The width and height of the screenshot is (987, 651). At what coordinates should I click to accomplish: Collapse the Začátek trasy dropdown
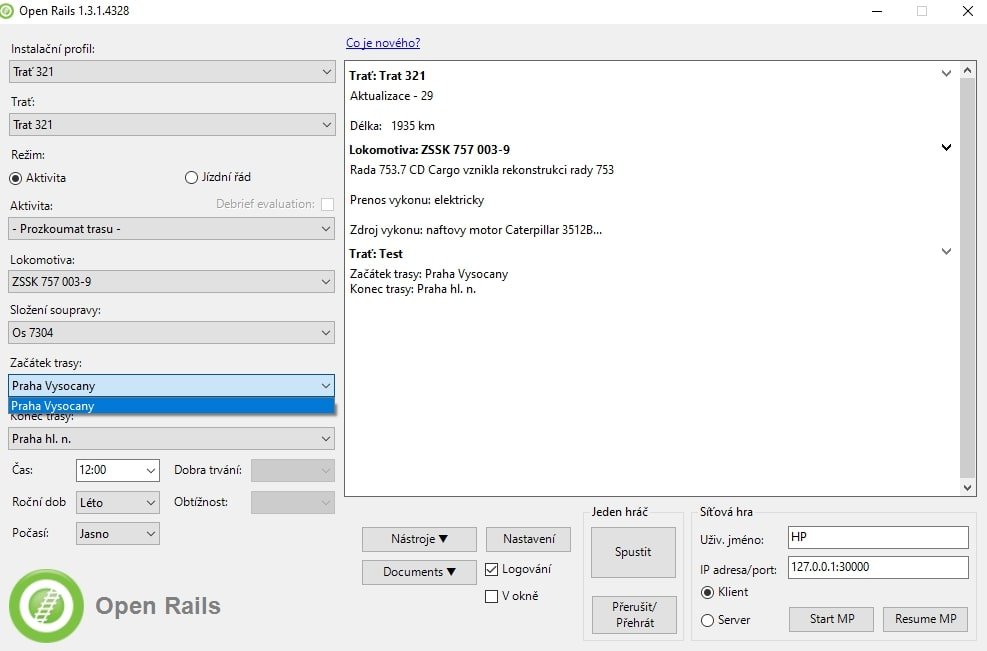[x=171, y=385]
